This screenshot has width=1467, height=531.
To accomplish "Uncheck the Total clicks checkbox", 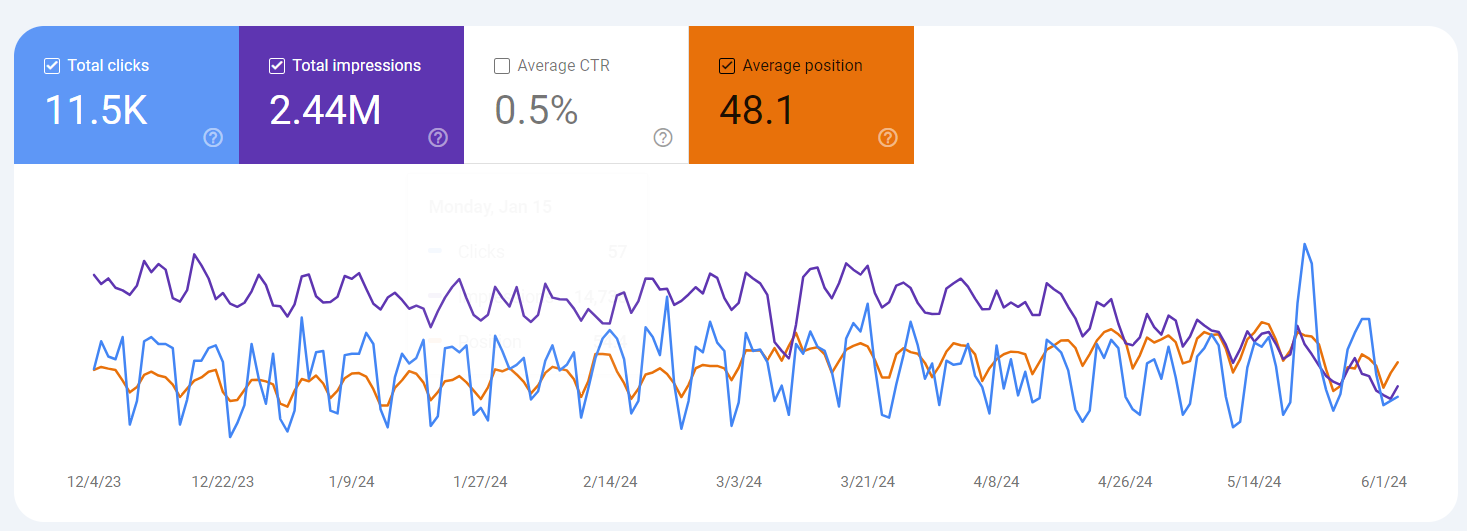I will [52, 66].
